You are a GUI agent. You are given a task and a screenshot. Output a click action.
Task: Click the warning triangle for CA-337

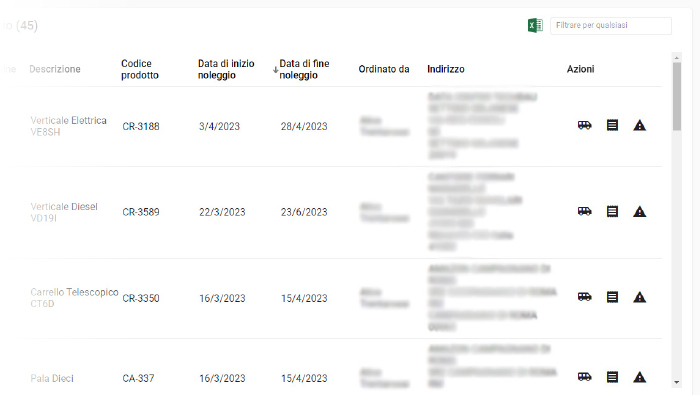click(x=640, y=377)
